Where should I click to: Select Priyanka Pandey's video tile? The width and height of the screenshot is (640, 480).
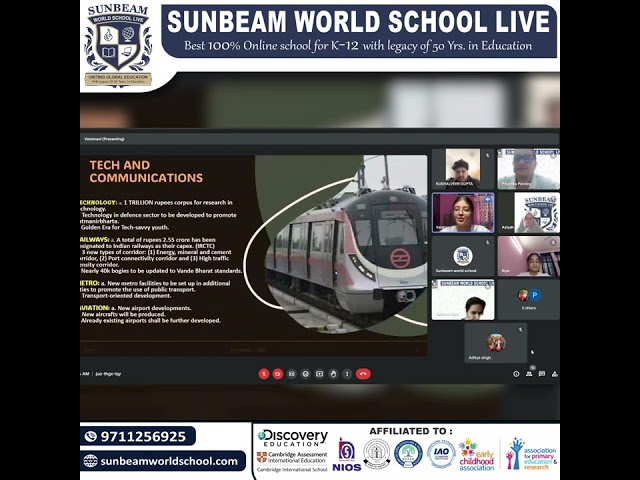pyautogui.click(x=529, y=169)
